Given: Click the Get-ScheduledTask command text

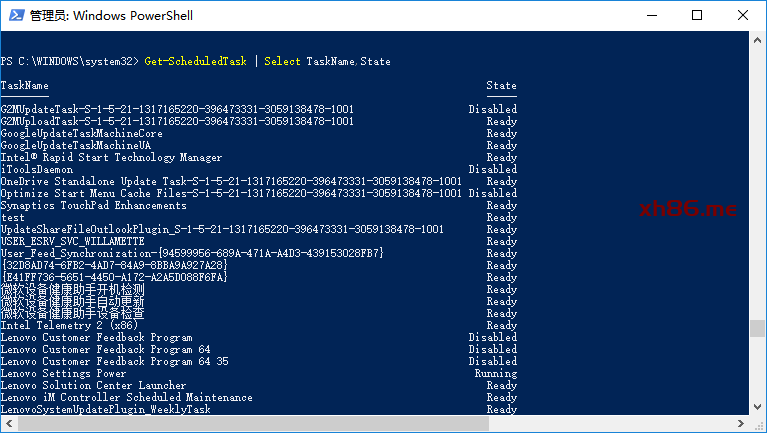Looking at the screenshot, I should click(195, 61).
